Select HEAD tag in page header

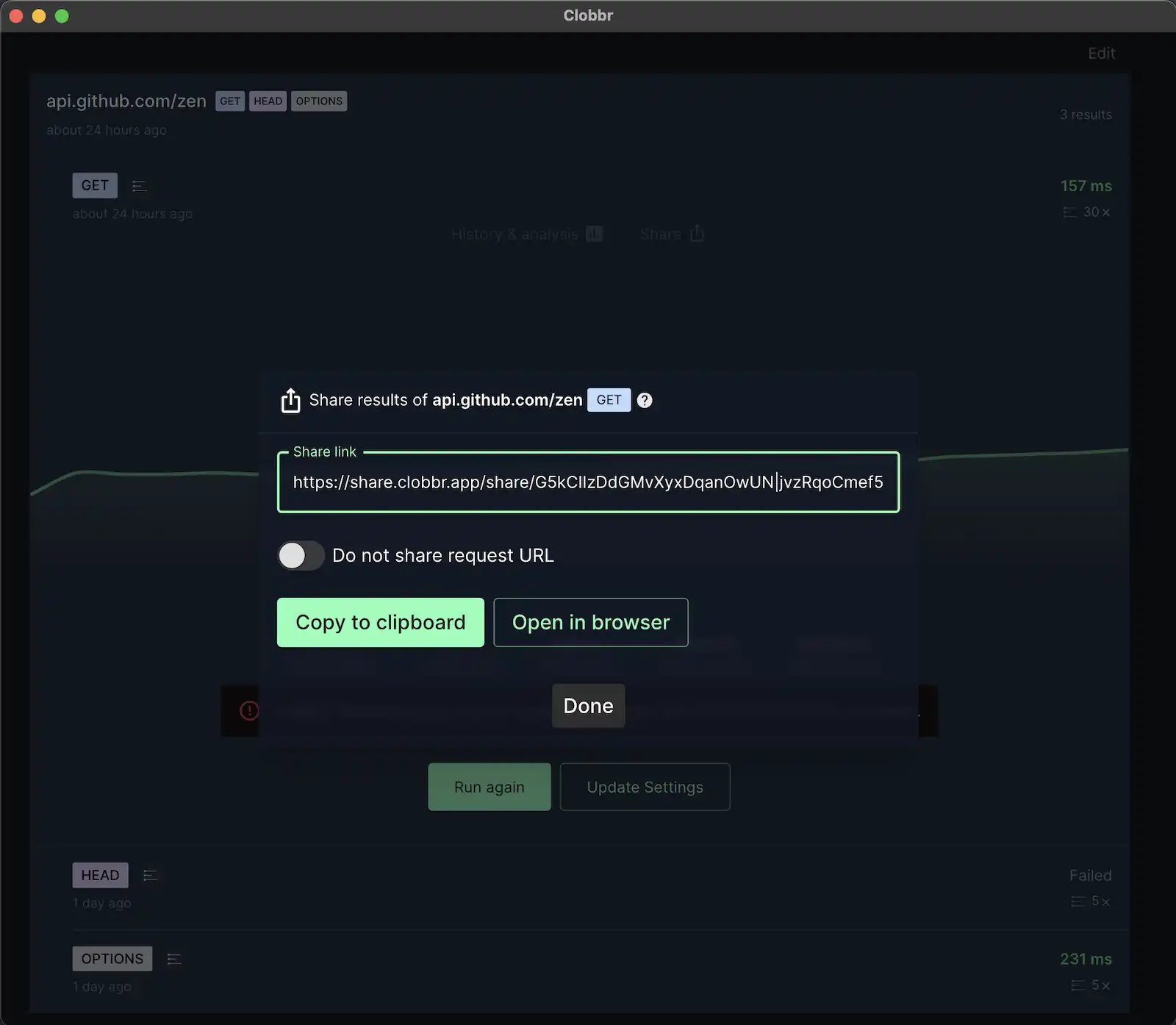pyautogui.click(x=268, y=101)
